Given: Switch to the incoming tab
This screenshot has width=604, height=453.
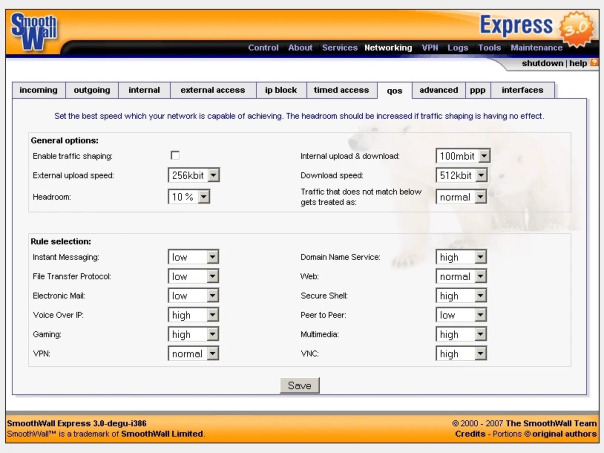Looking at the screenshot, I should point(39,90).
